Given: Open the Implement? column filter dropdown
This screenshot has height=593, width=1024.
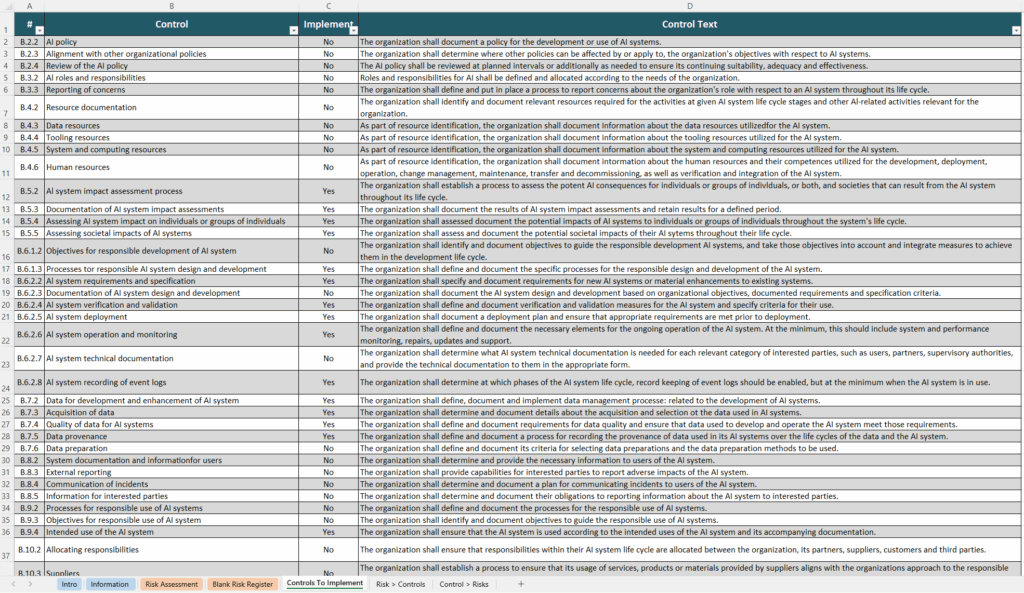Looking at the screenshot, I should (351, 28).
